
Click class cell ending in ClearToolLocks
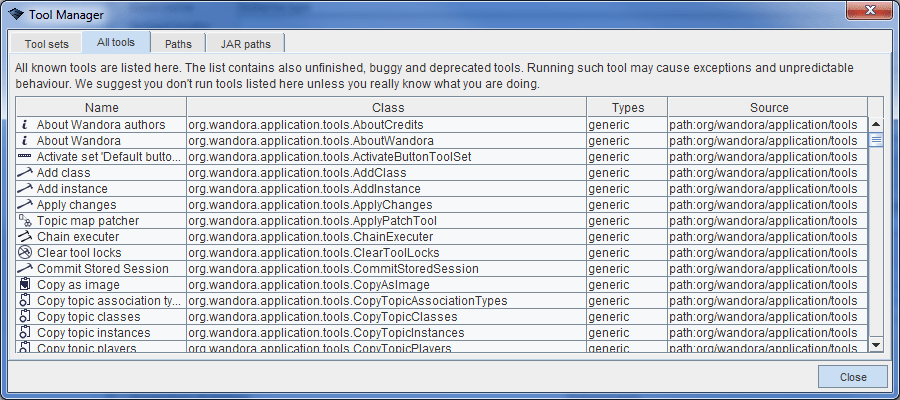387,253
